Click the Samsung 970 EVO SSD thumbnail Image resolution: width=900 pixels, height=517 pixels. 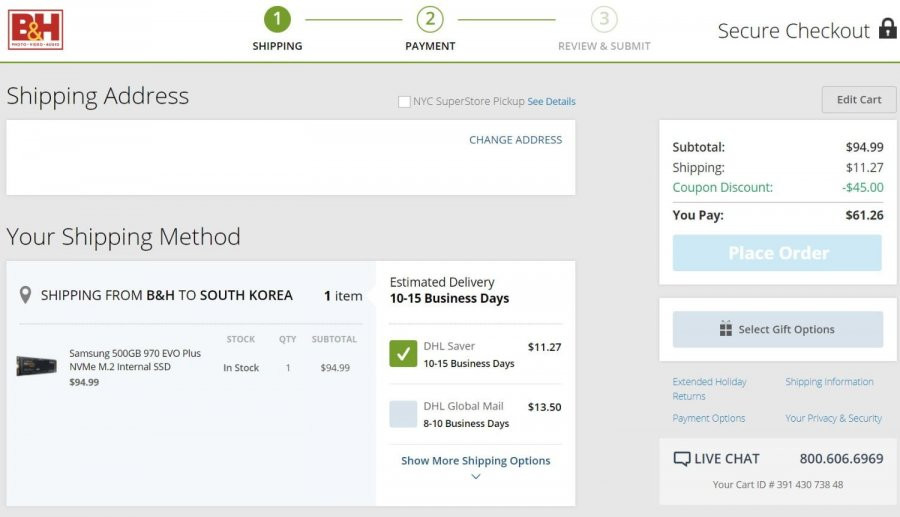tap(36, 366)
